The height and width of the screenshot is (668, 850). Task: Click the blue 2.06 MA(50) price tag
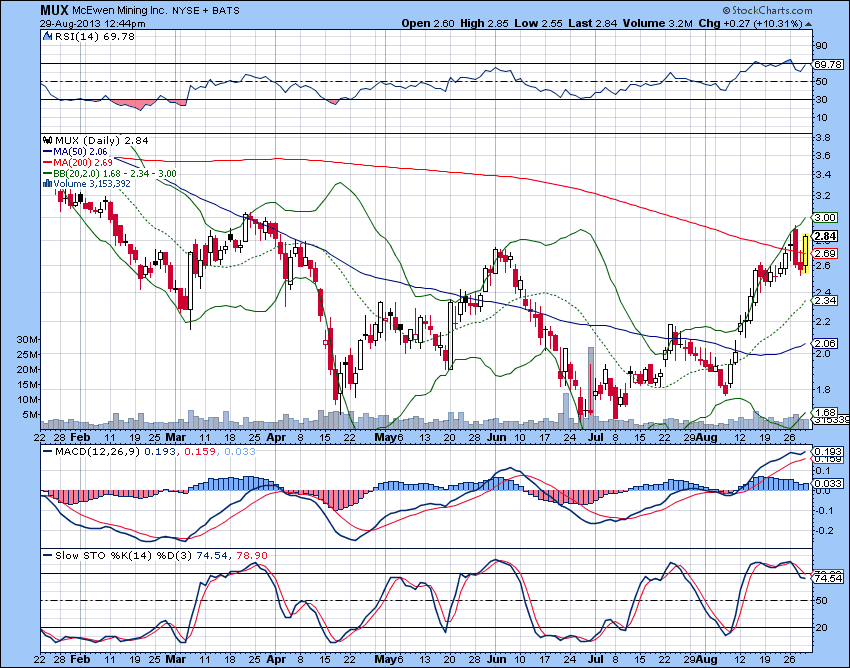[825, 344]
